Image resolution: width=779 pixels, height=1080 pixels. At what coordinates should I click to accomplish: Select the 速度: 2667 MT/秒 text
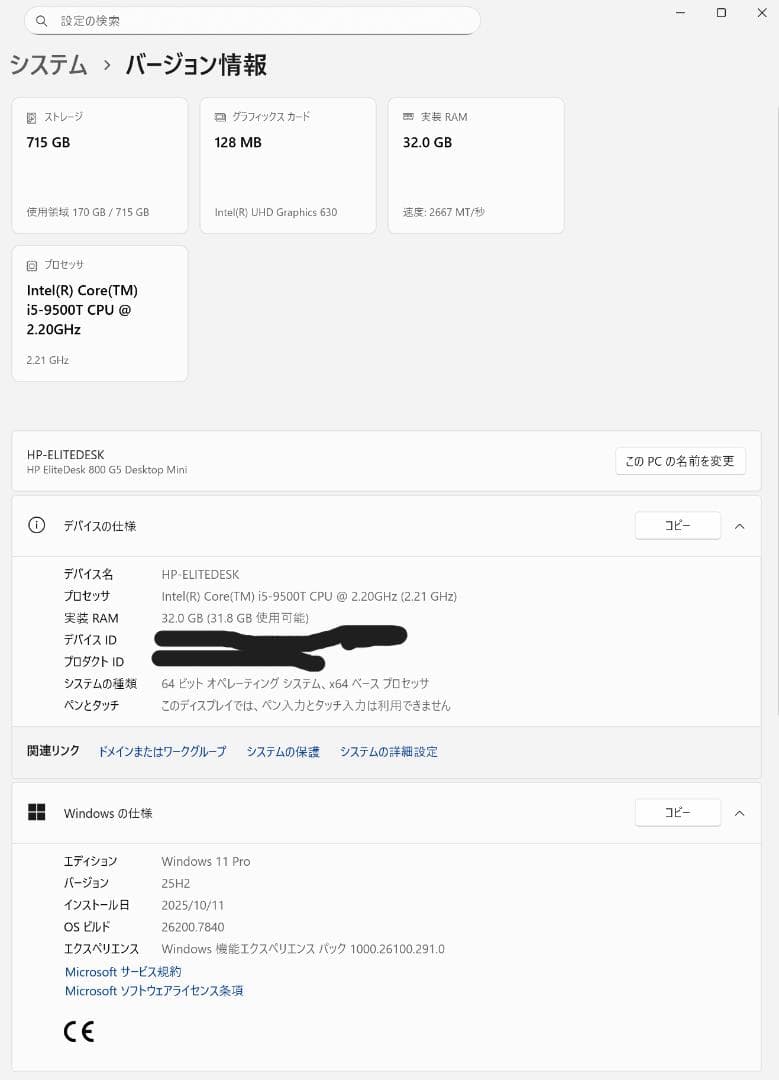tap(444, 212)
